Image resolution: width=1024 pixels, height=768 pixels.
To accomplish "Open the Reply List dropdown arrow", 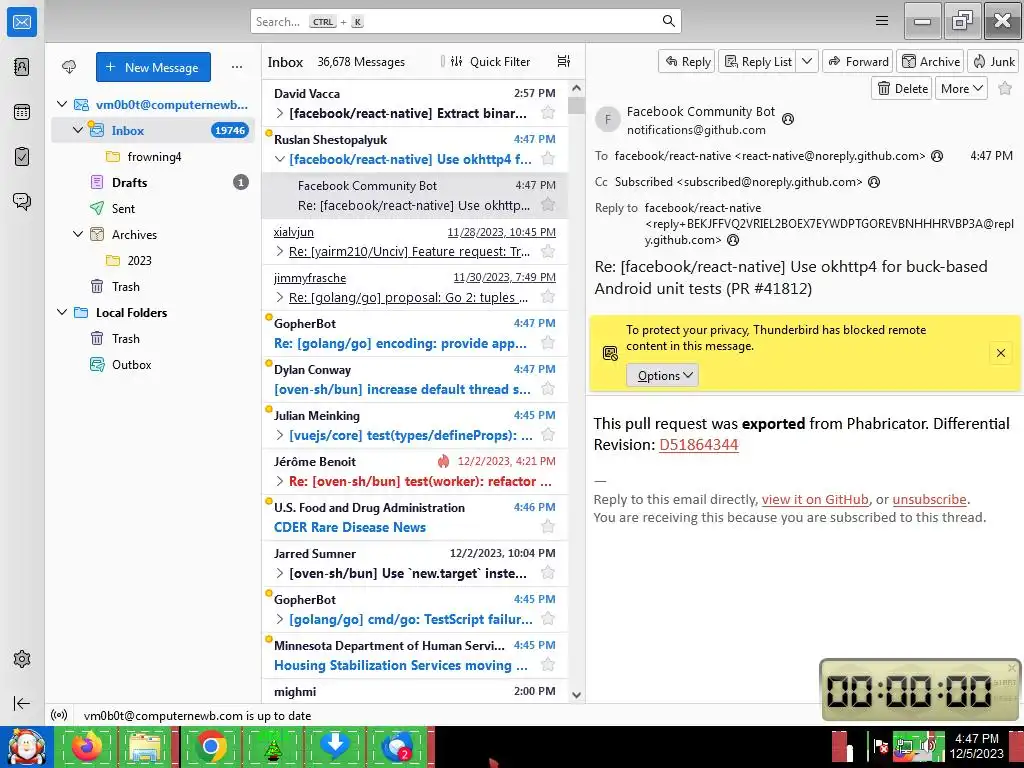I will pos(807,61).
